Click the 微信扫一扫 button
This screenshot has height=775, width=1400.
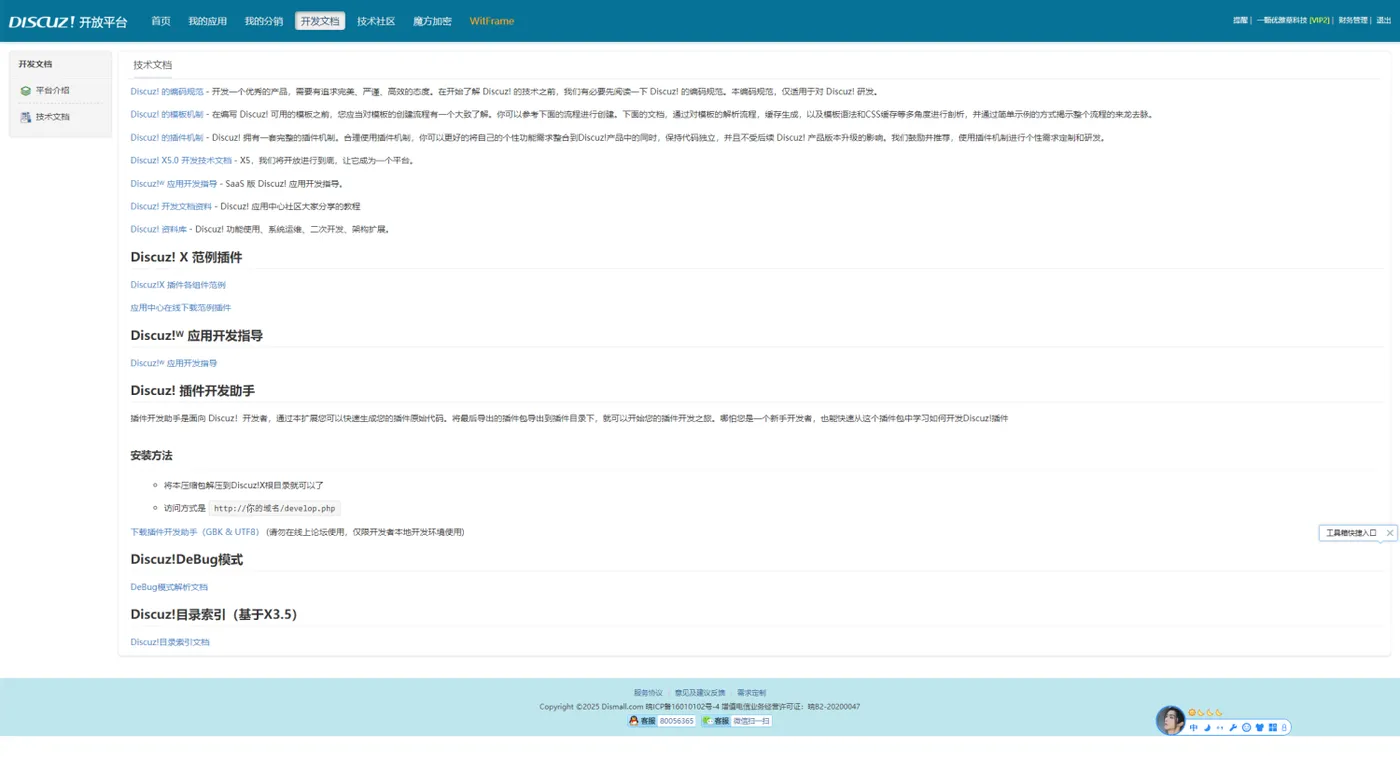click(752, 721)
